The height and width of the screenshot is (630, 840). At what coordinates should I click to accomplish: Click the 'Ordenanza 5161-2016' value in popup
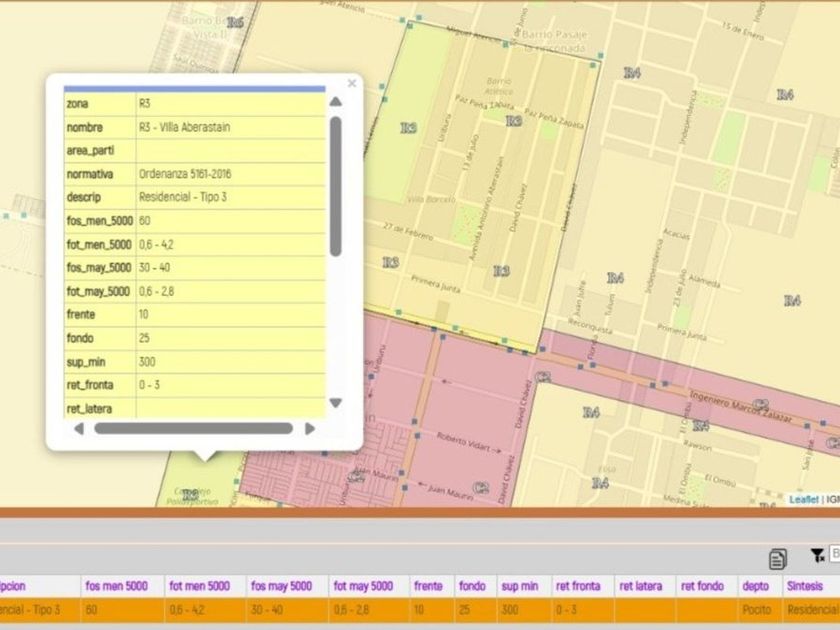[x=185, y=174]
